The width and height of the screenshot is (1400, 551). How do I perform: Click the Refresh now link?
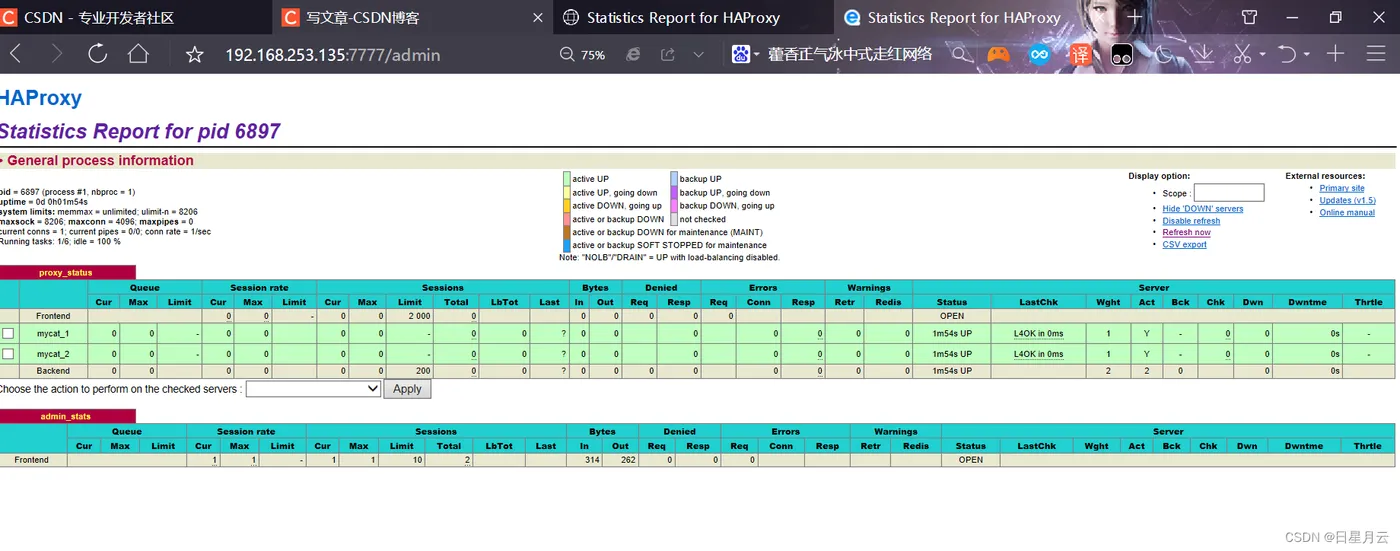coord(1186,232)
